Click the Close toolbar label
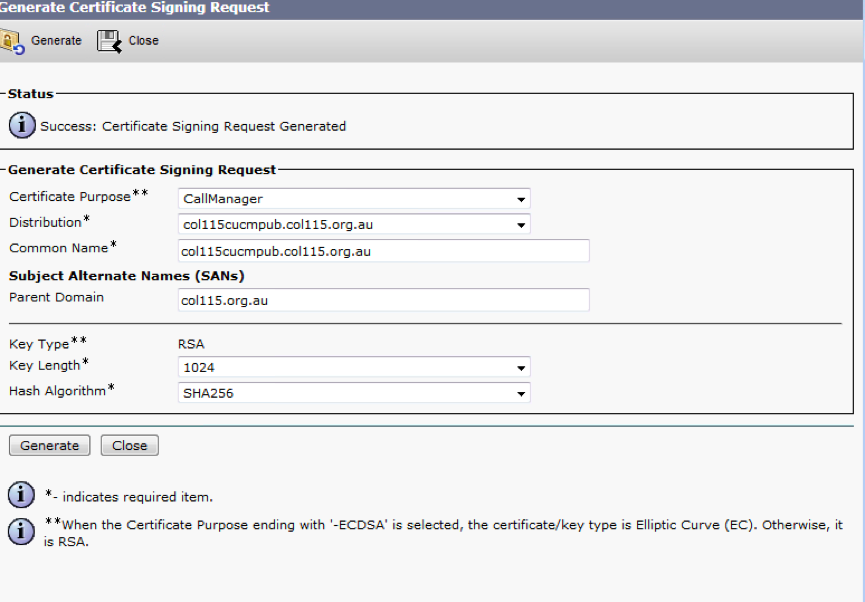865x602 pixels. tap(143, 41)
